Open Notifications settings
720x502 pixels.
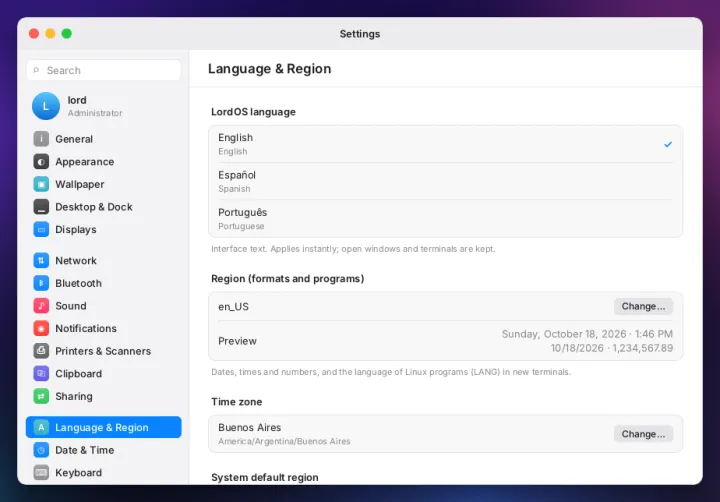103,328
